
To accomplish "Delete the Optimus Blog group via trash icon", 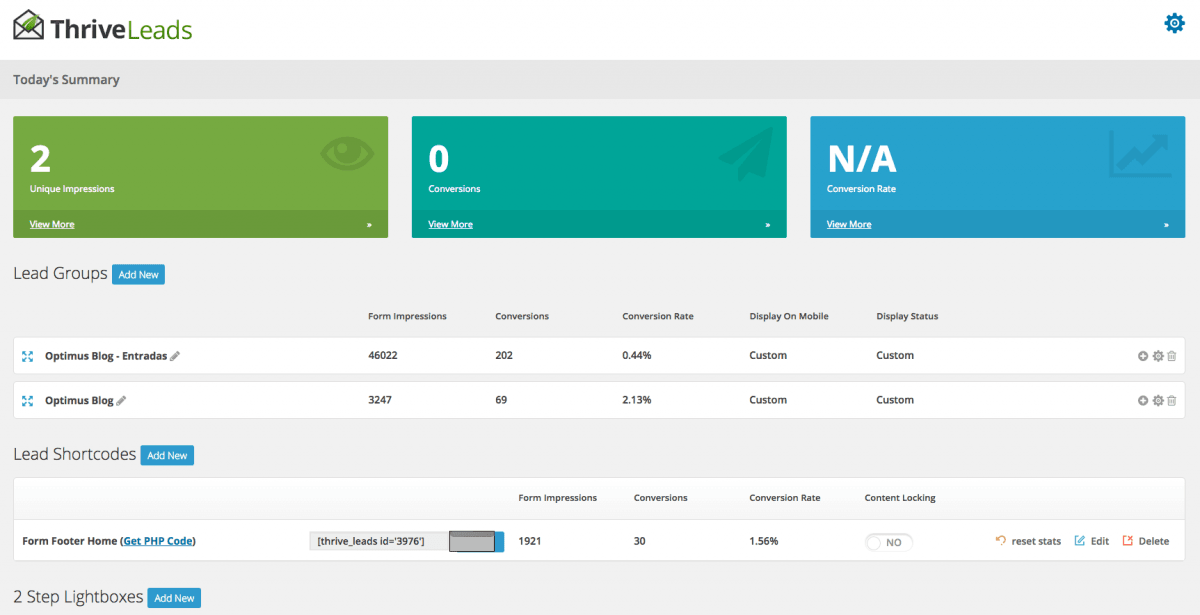I will 1172,400.
